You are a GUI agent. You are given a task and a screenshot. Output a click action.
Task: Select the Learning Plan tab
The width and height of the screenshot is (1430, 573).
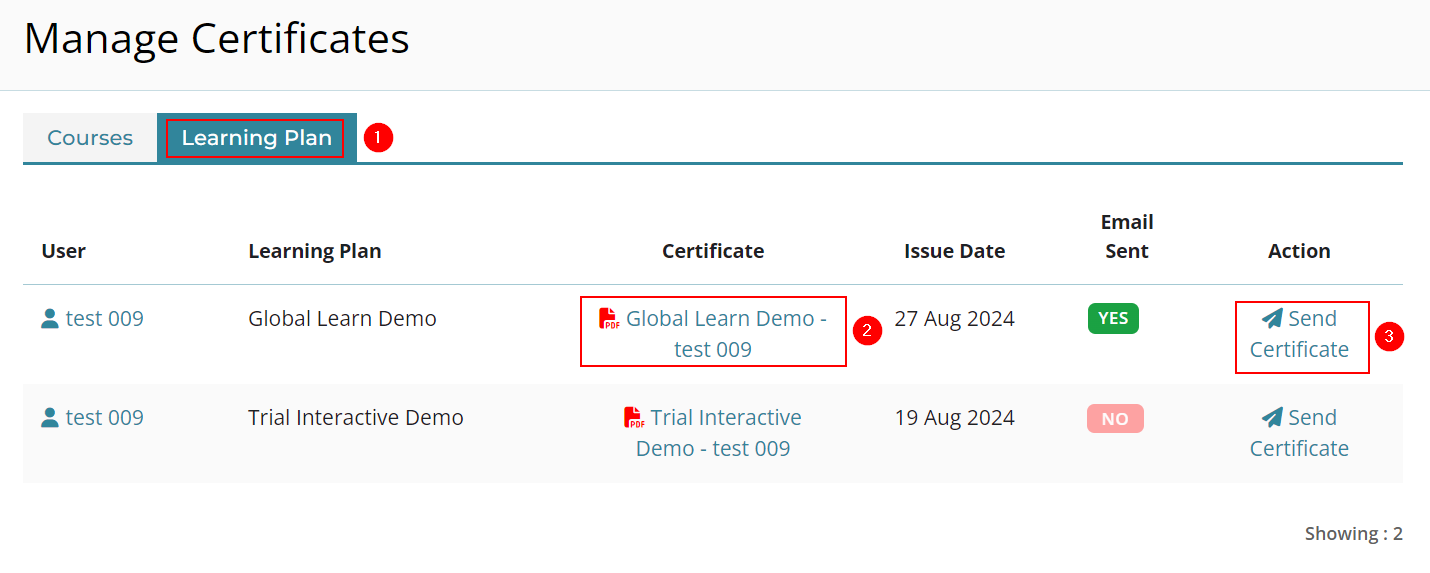coord(257,138)
